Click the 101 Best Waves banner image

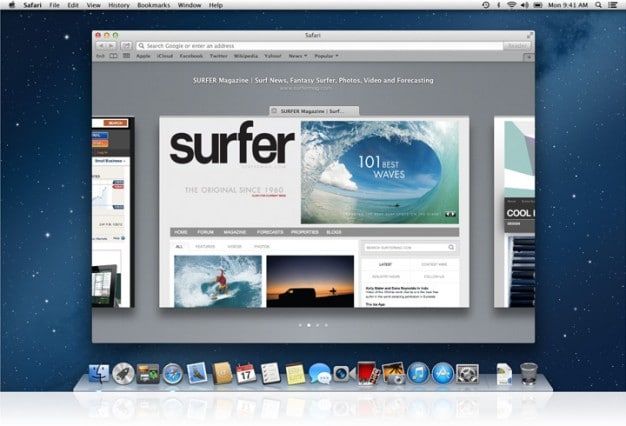pyautogui.click(x=380, y=172)
